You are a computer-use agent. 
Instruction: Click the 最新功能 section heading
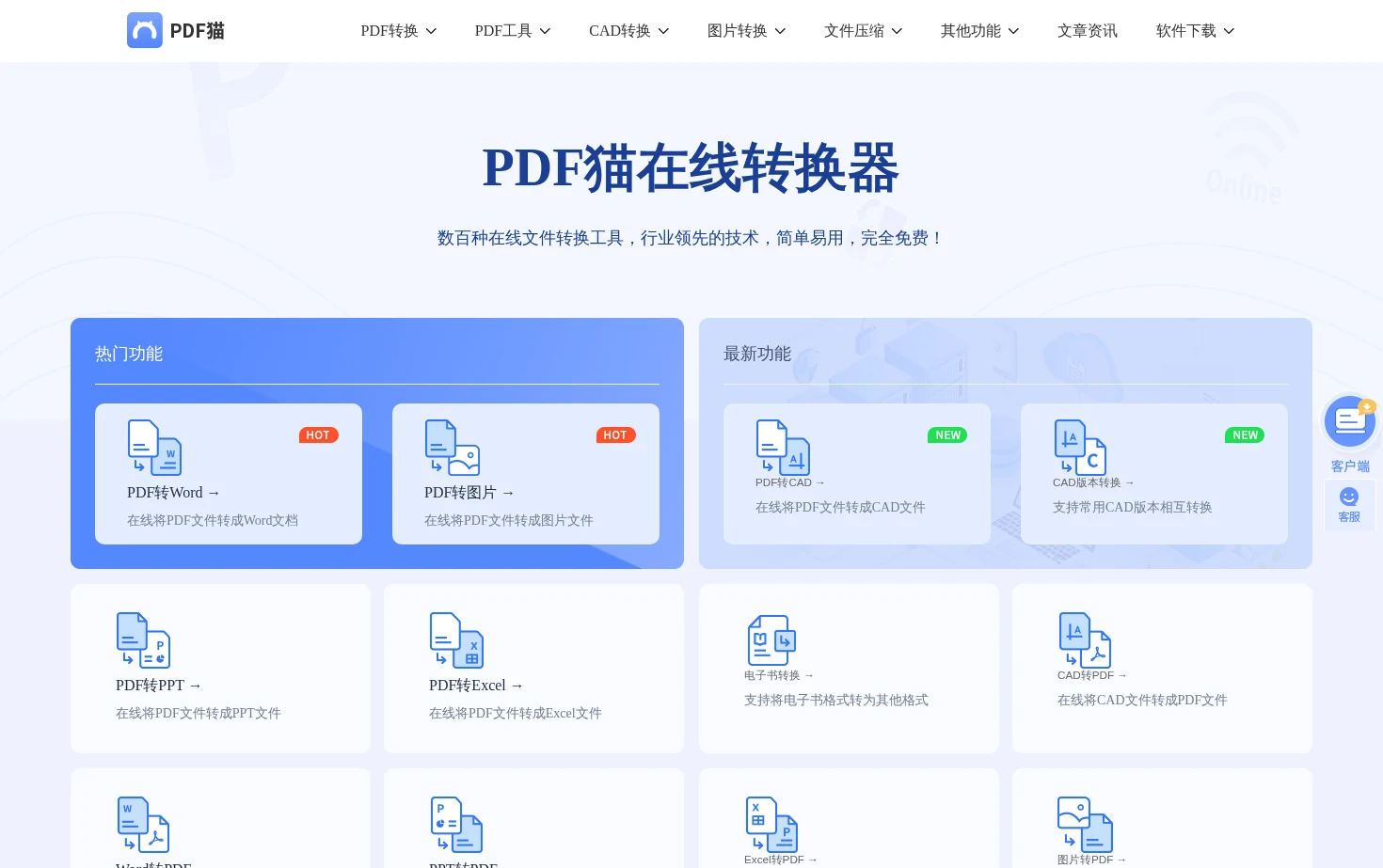point(757,355)
